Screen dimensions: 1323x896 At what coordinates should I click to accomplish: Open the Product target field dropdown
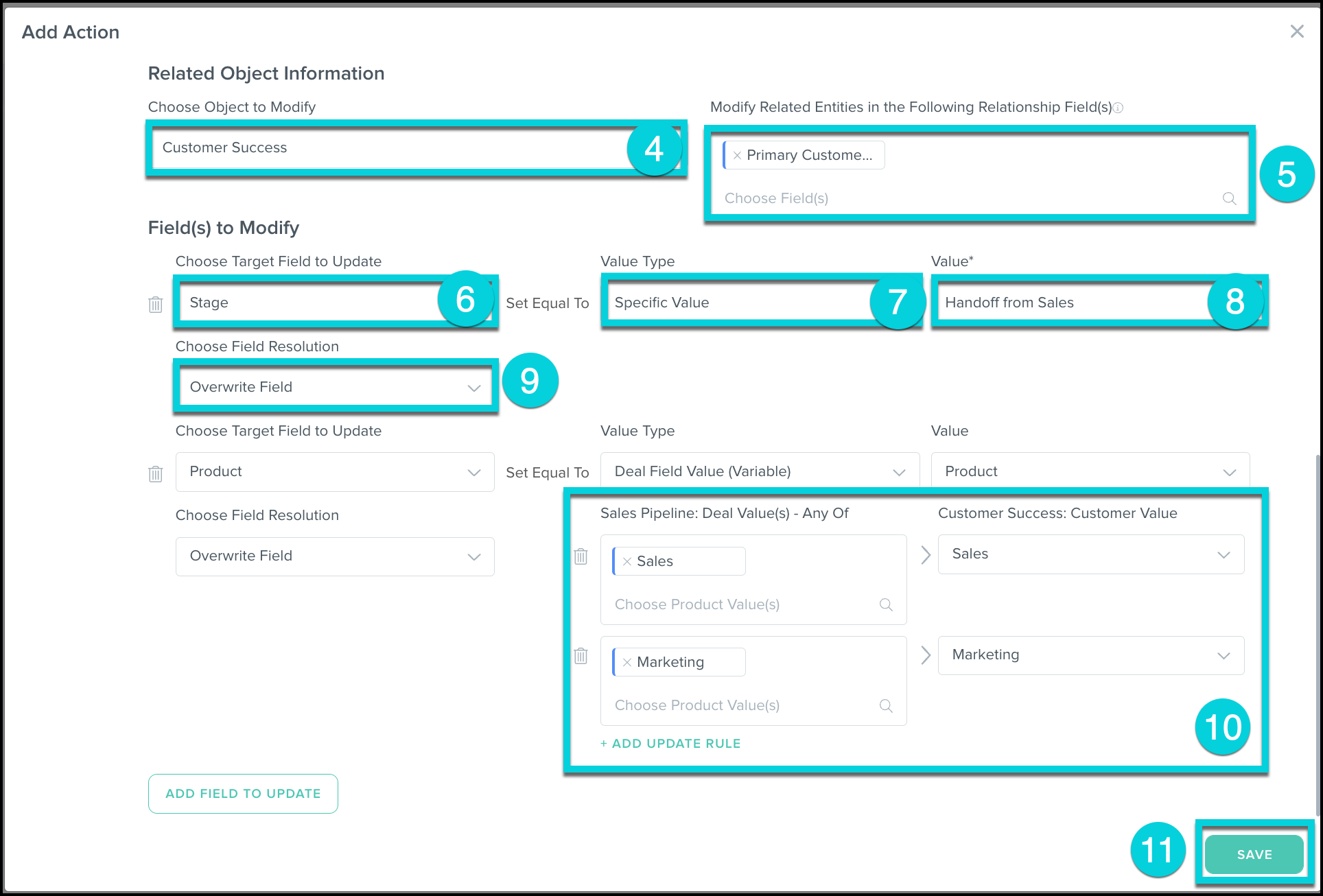(335, 472)
